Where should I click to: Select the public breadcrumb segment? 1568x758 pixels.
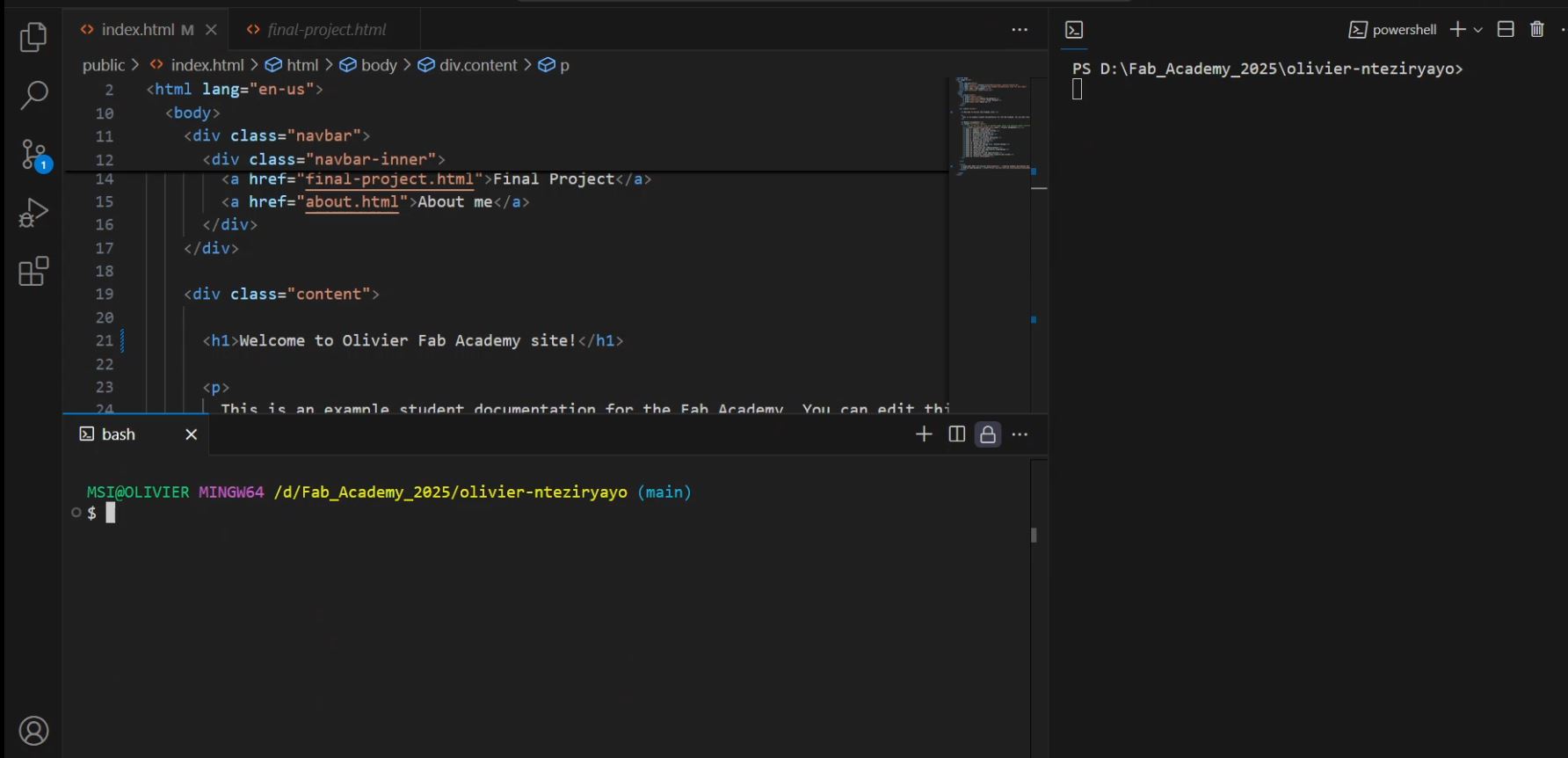pyautogui.click(x=104, y=65)
